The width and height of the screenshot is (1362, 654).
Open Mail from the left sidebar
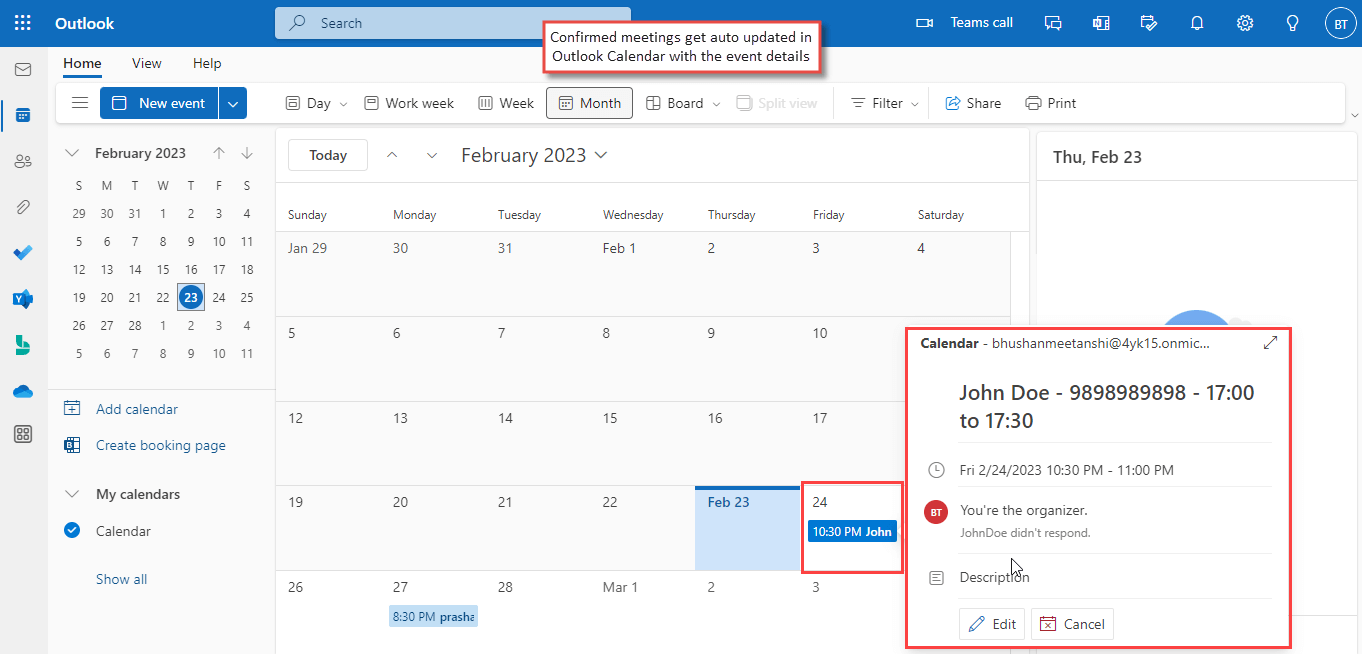pos(23,70)
